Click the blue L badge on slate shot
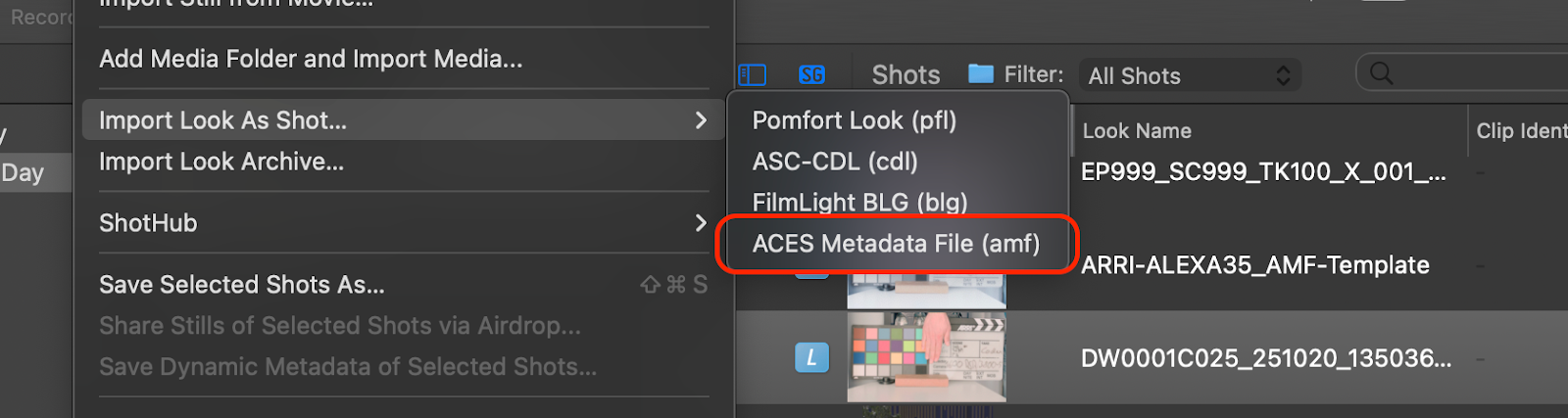The height and width of the screenshot is (418, 1568). tap(811, 358)
